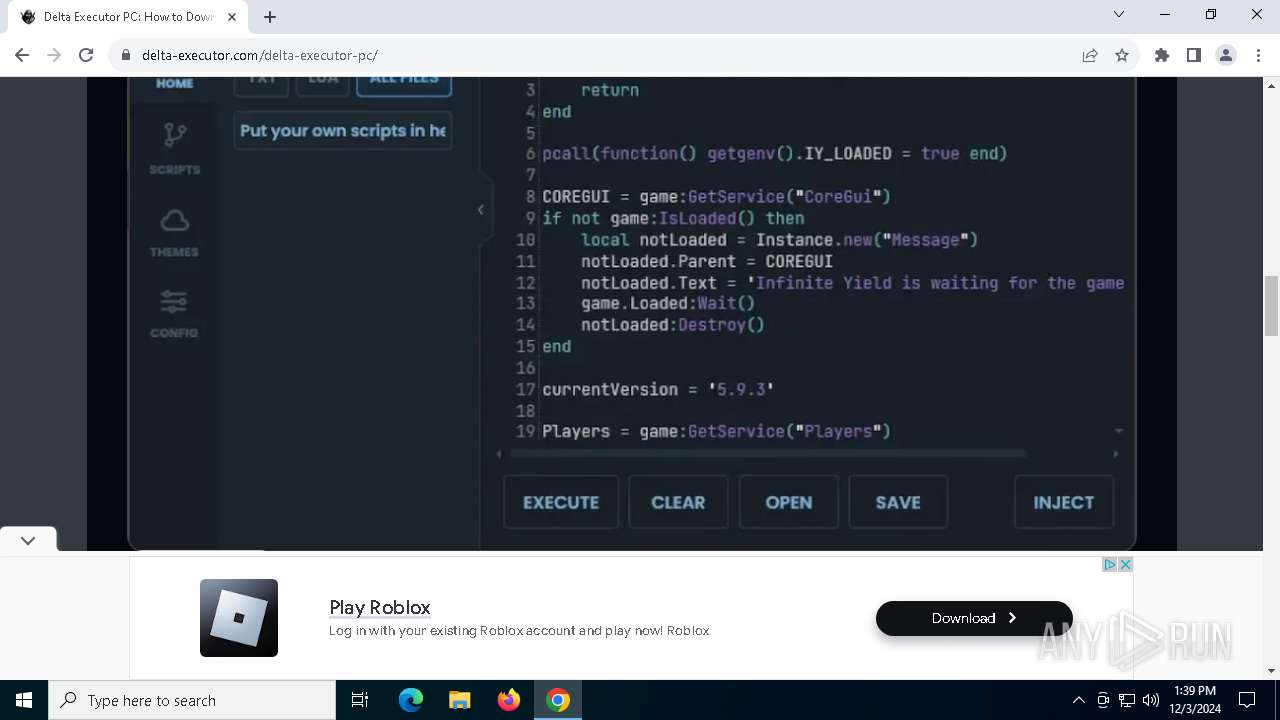Click the SAVE button
Image resolution: width=1280 pixels, height=720 pixels.
pyautogui.click(x=898, y=502)
